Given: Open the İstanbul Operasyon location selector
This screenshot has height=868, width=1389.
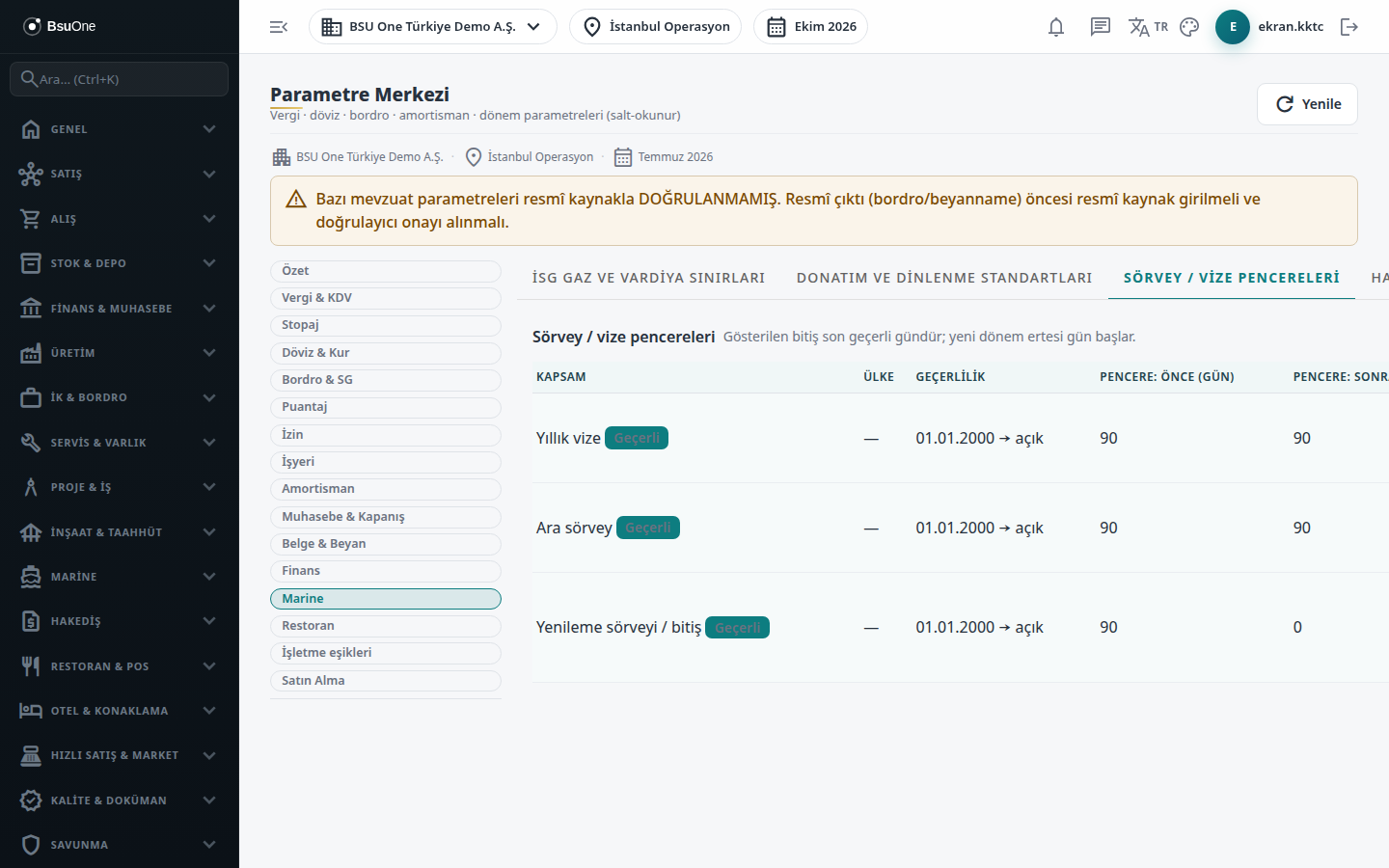Looking at the screenshot, I should coord(656,27).
